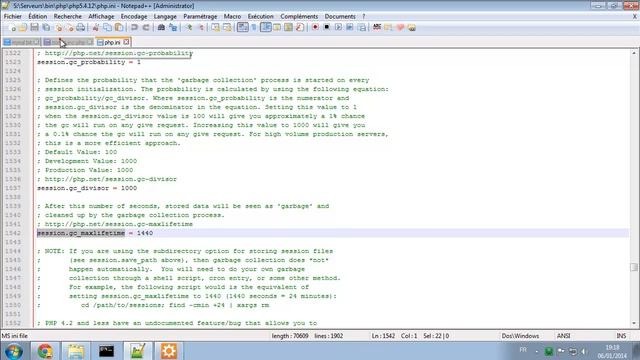
Task: Open the ? help menu
Action: [x=364, y=16]
